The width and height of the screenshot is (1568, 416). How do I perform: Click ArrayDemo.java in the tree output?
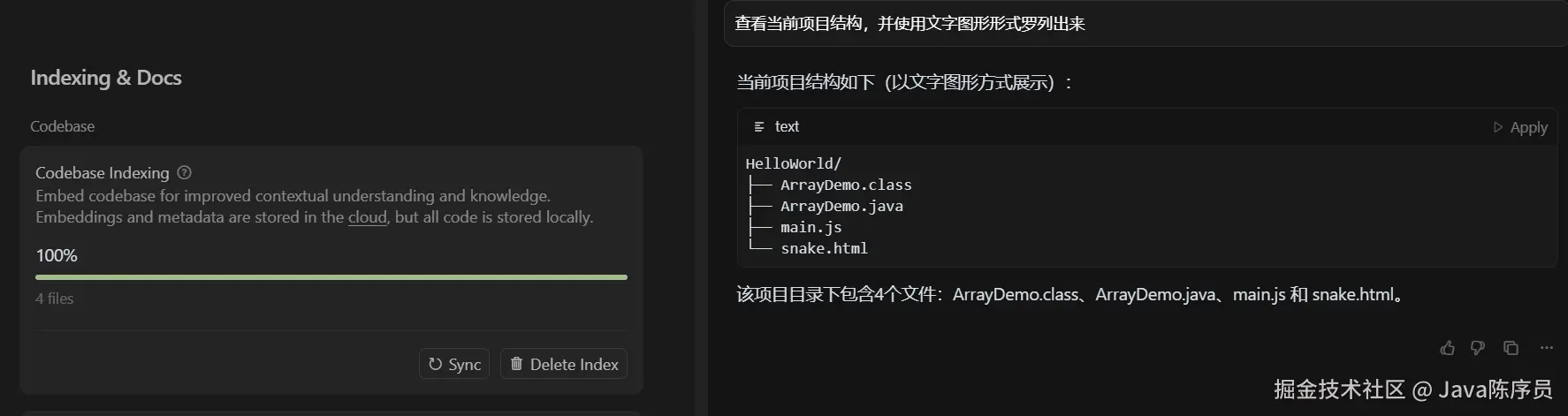(x=841, y=206)
